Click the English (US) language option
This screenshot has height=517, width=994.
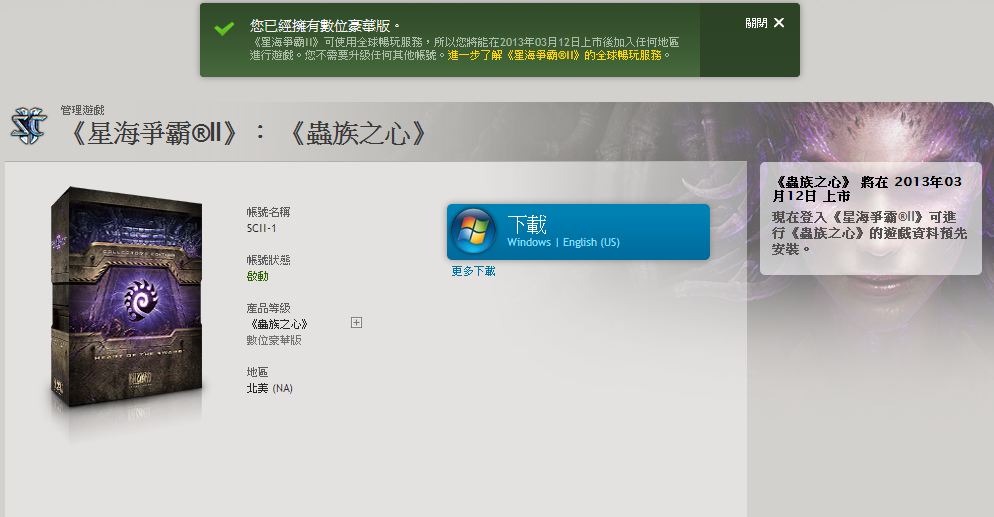coord(591,242)
